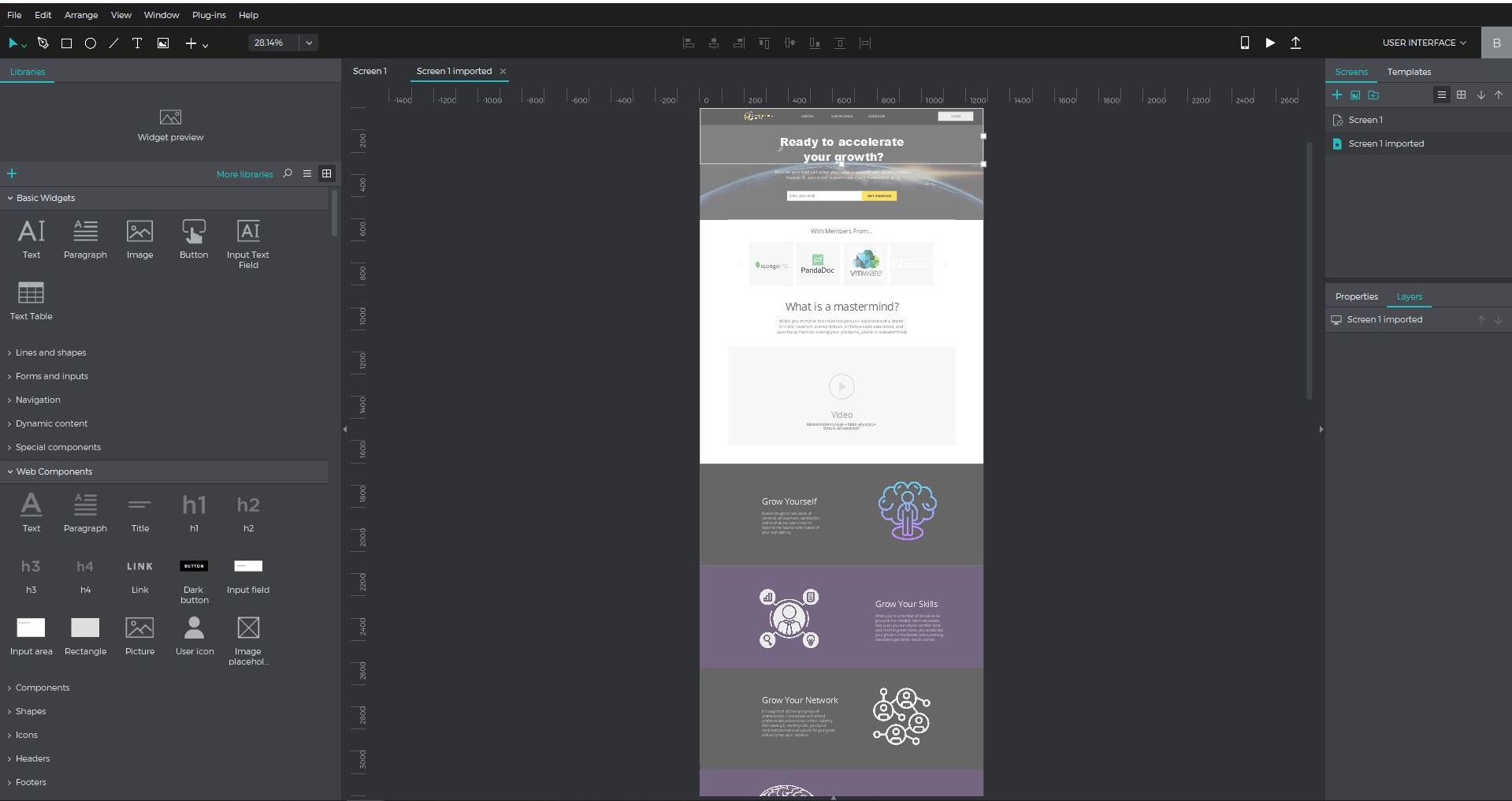Switch to the Templates tab
The width and height of the screenshot is (1512, 801).
click(x=1409, y=72)
